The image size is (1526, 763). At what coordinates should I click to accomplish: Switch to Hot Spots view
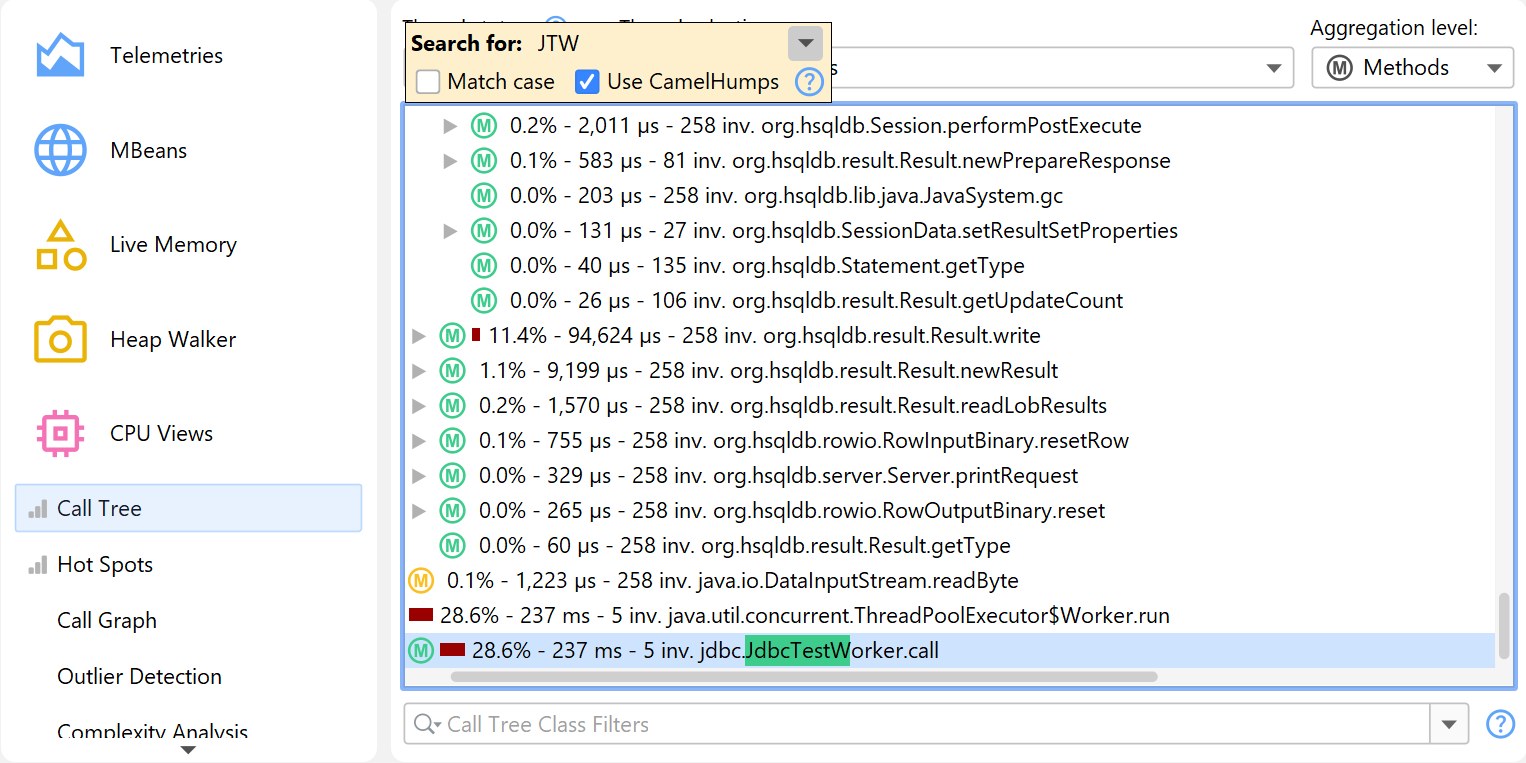tap(104, 565)
